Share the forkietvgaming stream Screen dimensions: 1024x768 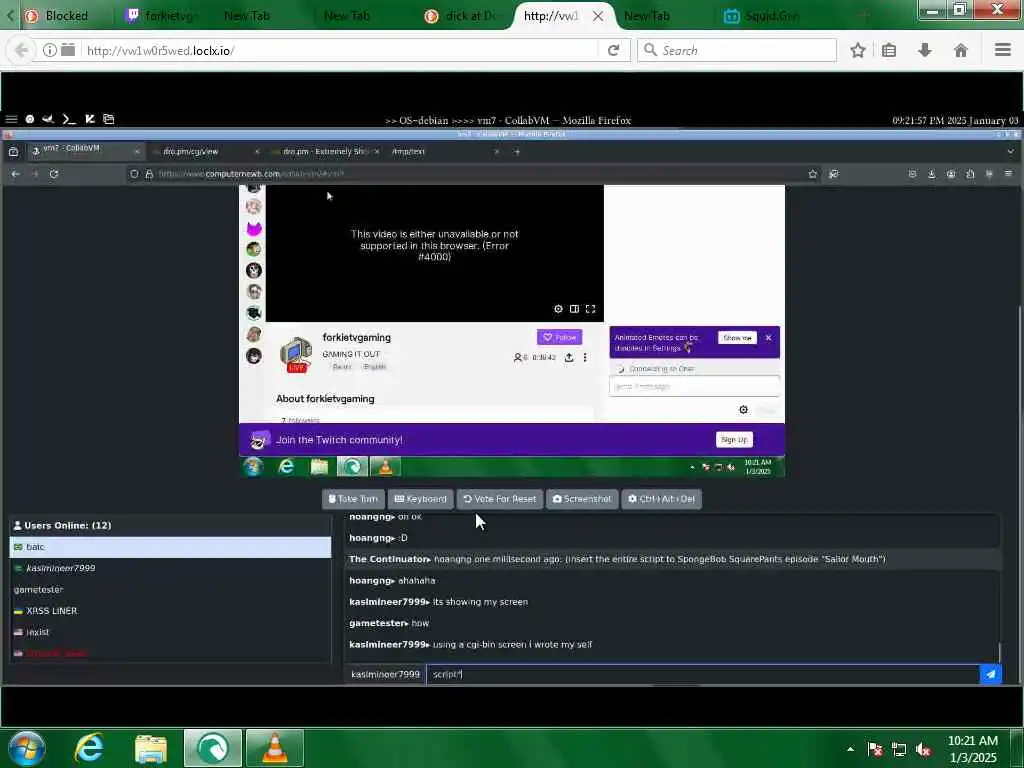tap(569, 357)
